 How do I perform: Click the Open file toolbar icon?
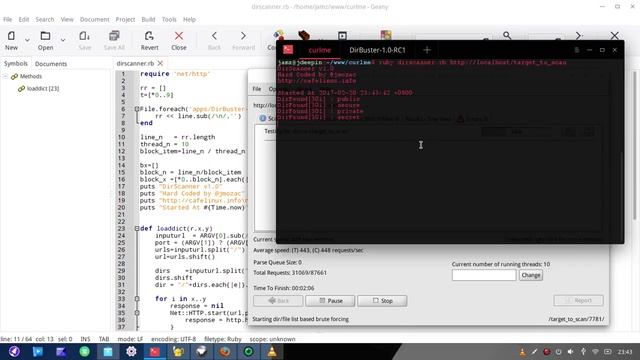(45, 36)
